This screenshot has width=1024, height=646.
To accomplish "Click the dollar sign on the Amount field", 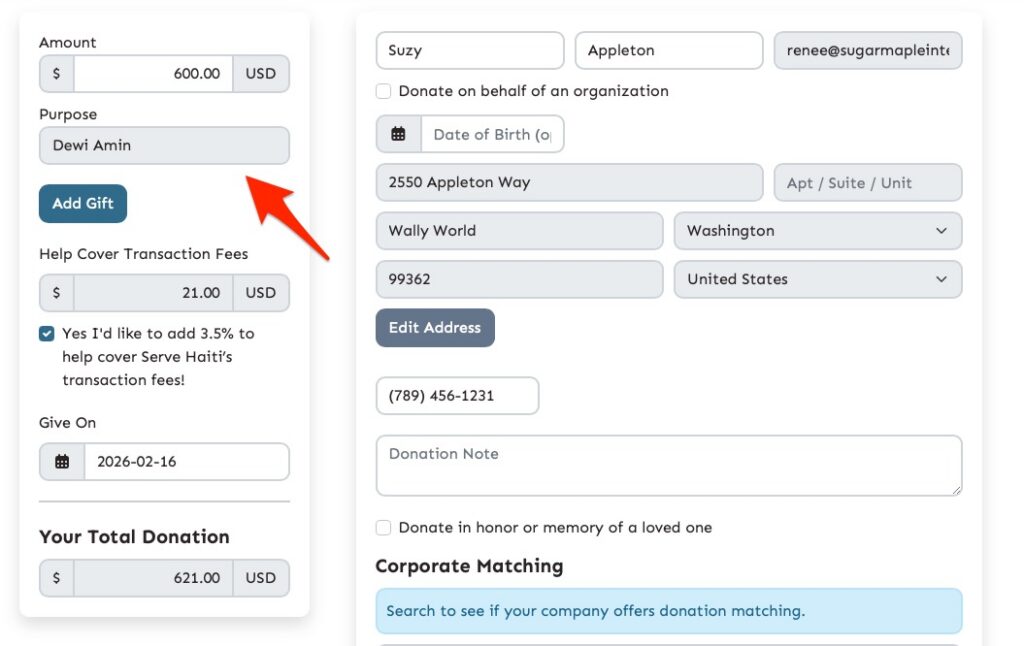I will coord(56,73).
